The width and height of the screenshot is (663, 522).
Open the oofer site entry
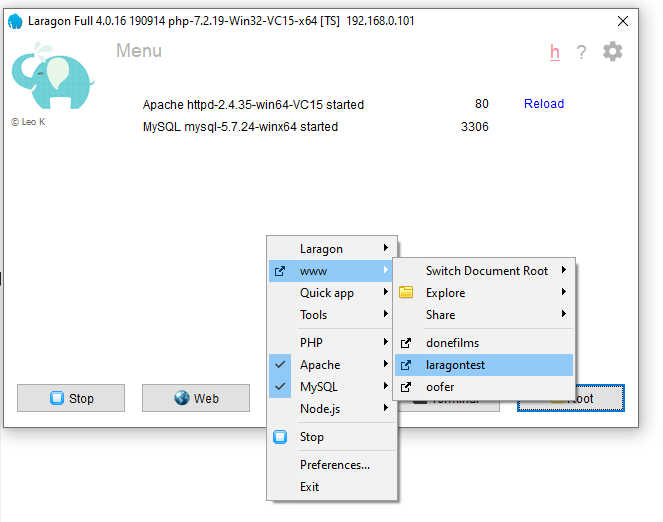(x=484, y=387)
